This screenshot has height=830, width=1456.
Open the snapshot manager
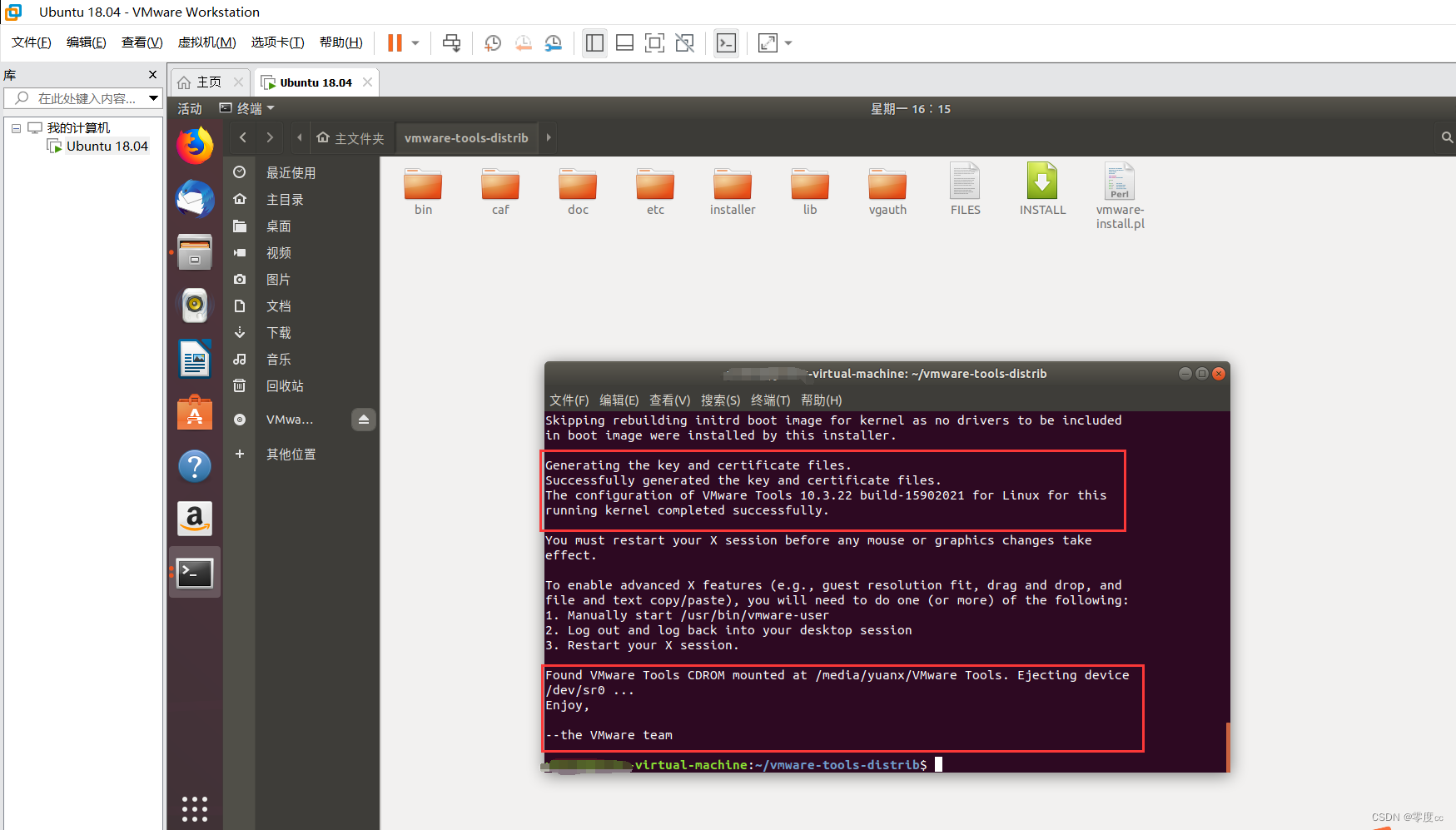pyautogui.click(x=553, y=42)
